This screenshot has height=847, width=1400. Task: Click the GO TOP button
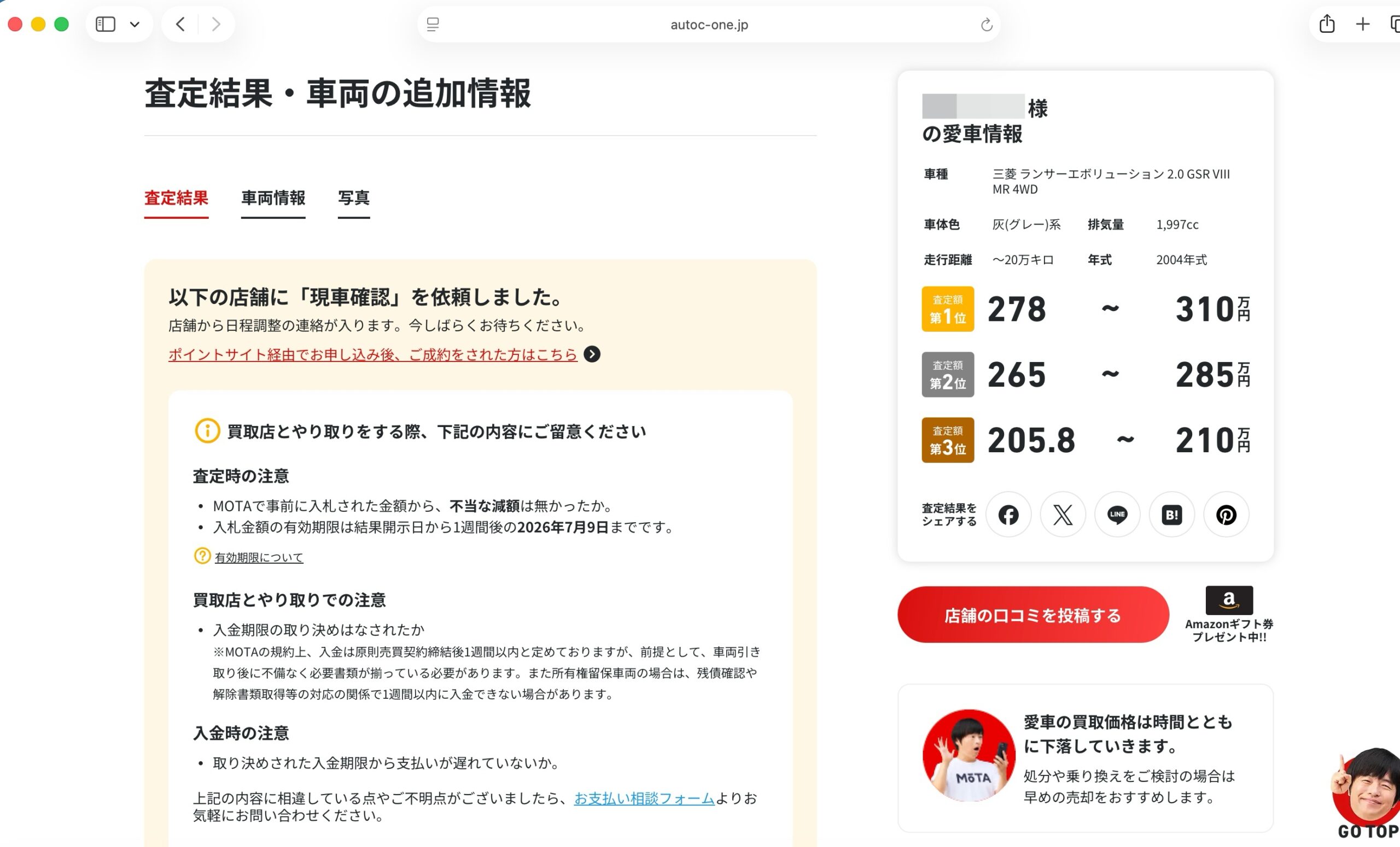point(1367,795)
